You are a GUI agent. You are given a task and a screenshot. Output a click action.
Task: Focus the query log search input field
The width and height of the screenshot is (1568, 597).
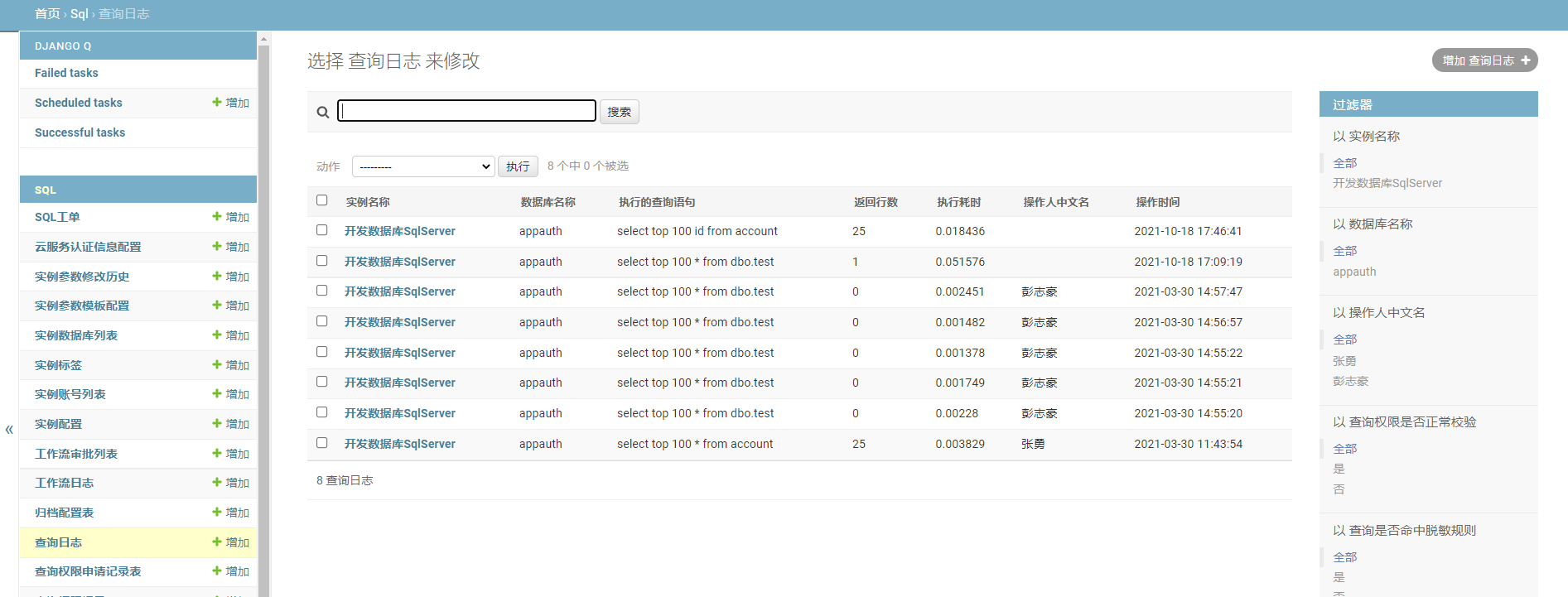click(466, 111)
